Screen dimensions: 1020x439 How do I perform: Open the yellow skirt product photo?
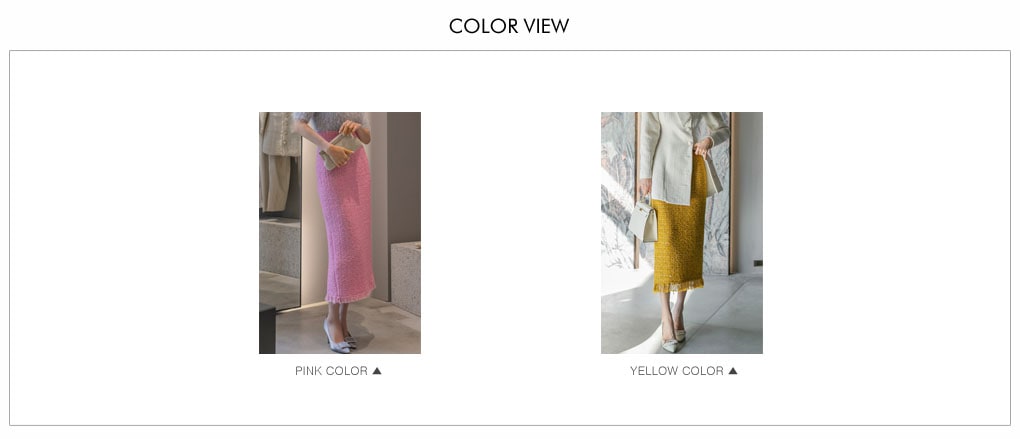(682, 233)
